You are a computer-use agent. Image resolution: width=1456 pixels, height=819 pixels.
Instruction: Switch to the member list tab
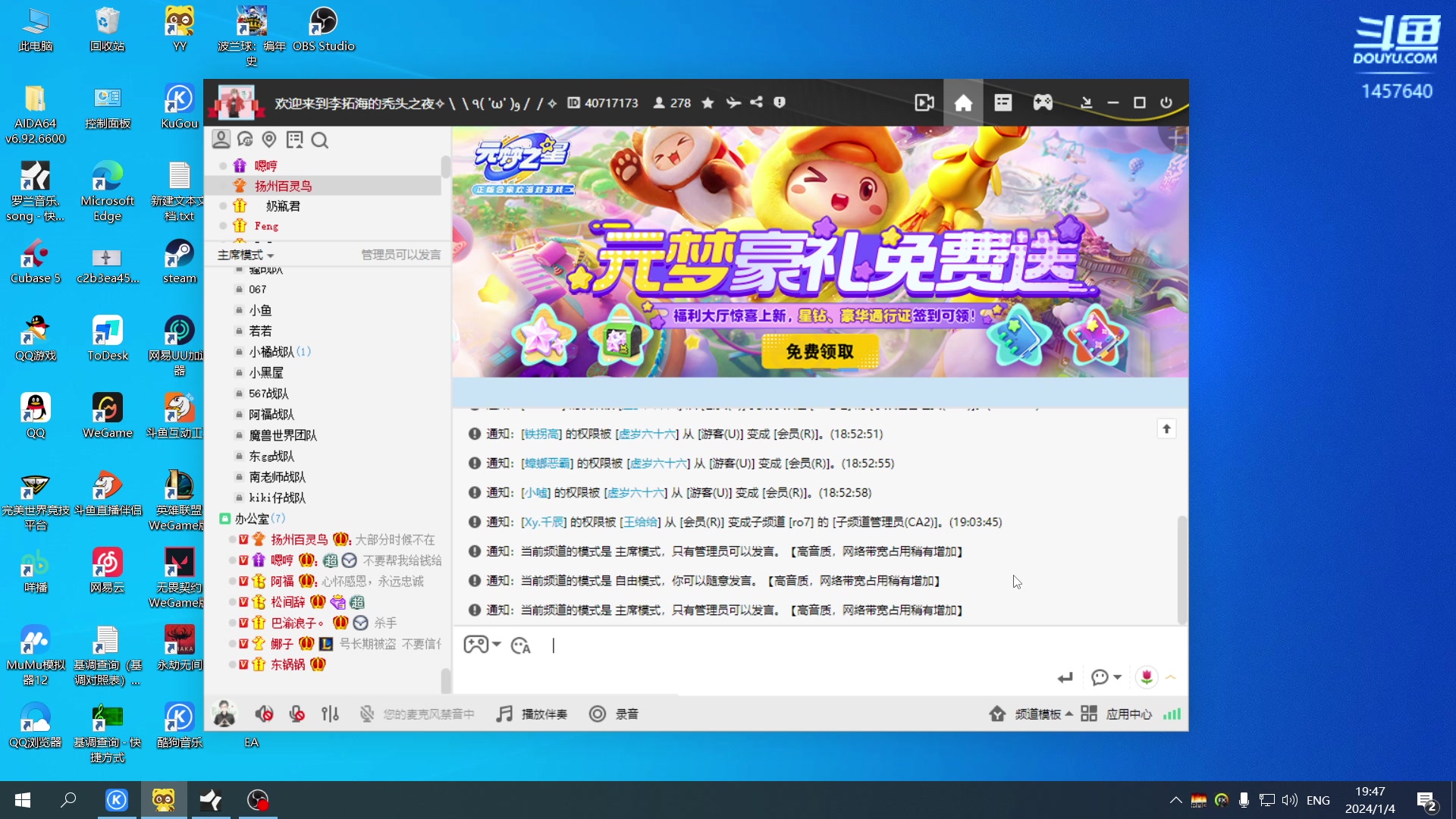[x=221, y=139]
